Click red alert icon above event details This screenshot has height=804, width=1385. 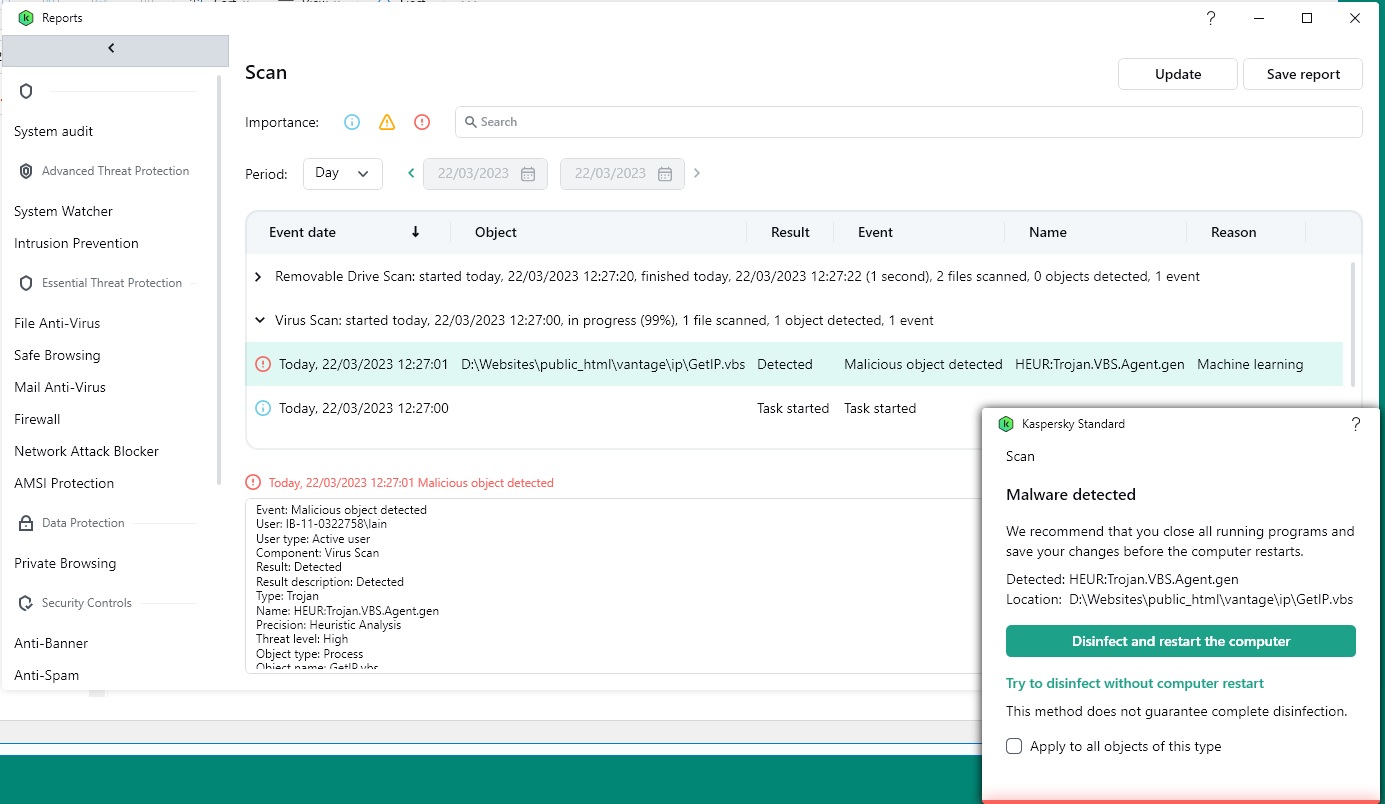click(253, 482)
